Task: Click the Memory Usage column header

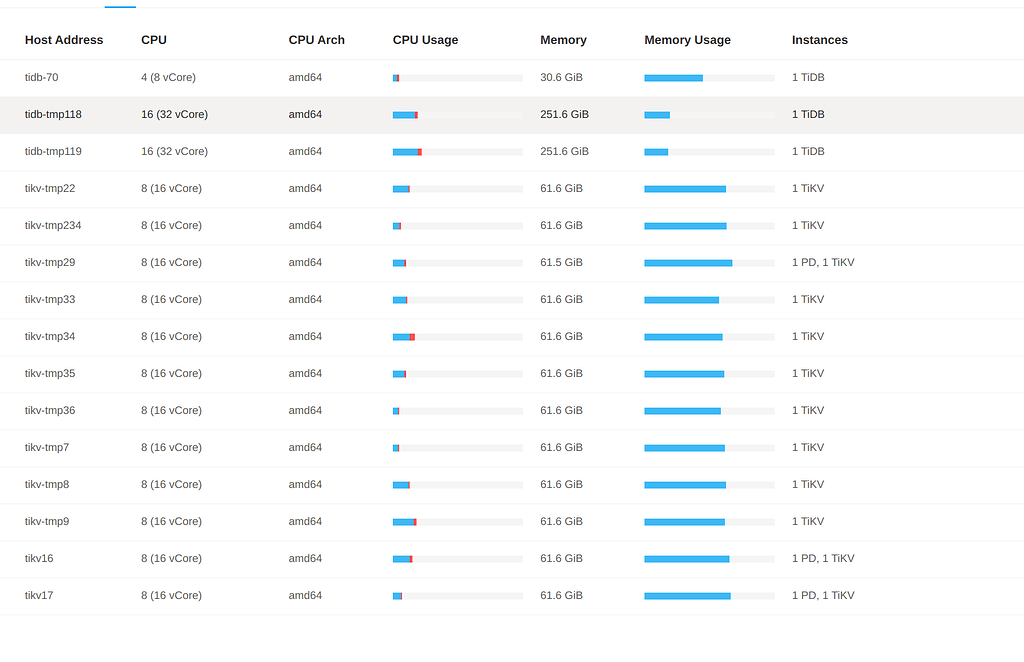Action: (x=687, y=40)
